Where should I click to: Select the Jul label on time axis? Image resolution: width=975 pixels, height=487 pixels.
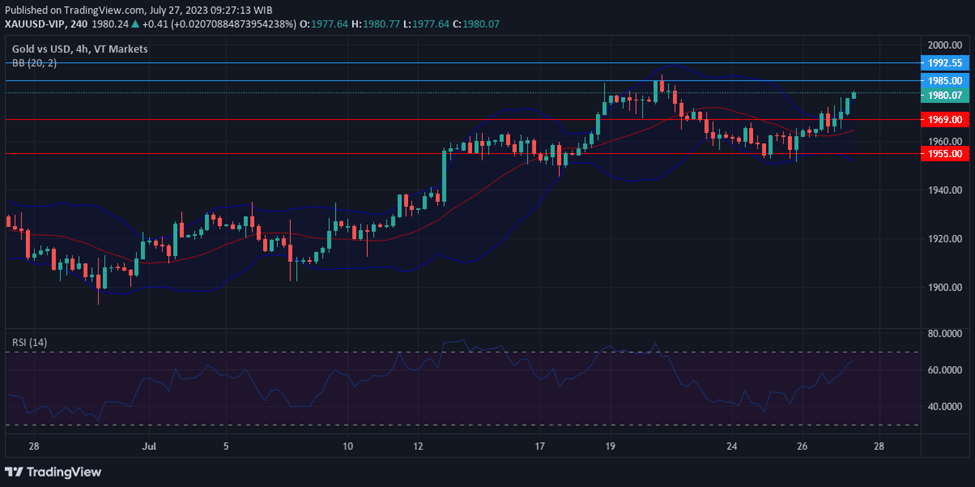149,446
